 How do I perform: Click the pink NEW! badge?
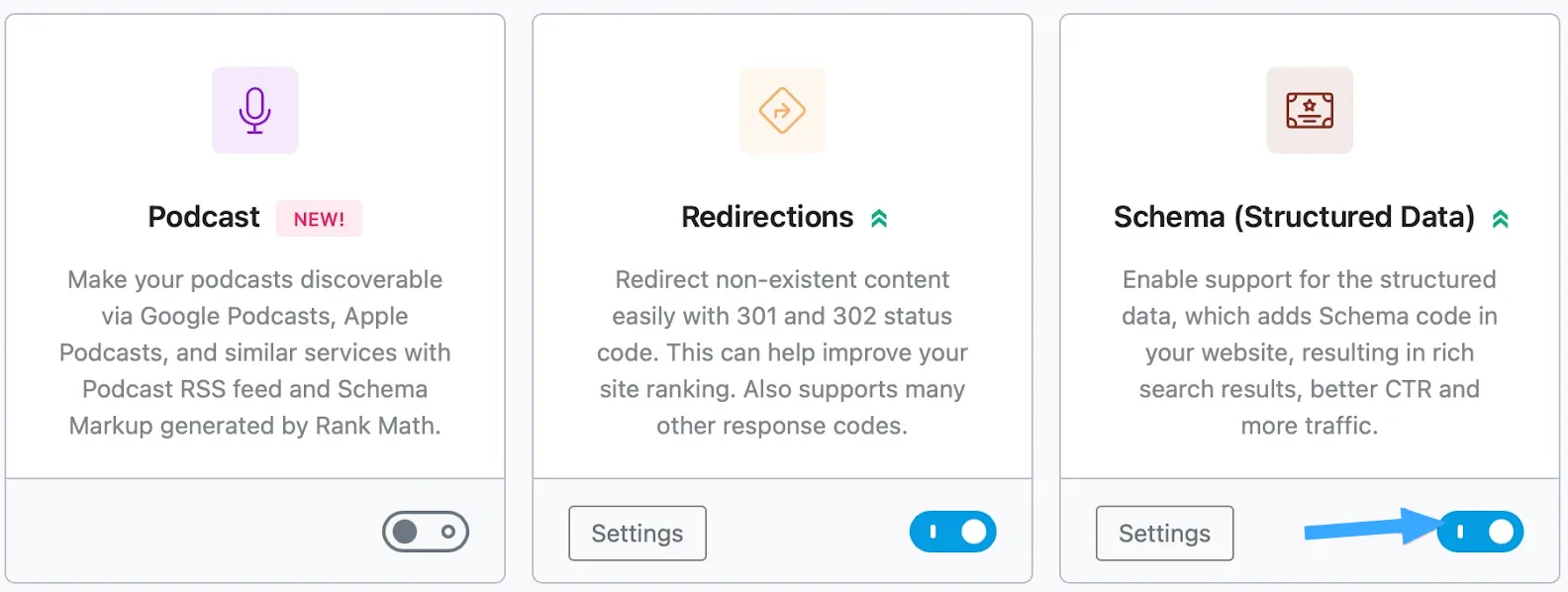coord(319,219)
